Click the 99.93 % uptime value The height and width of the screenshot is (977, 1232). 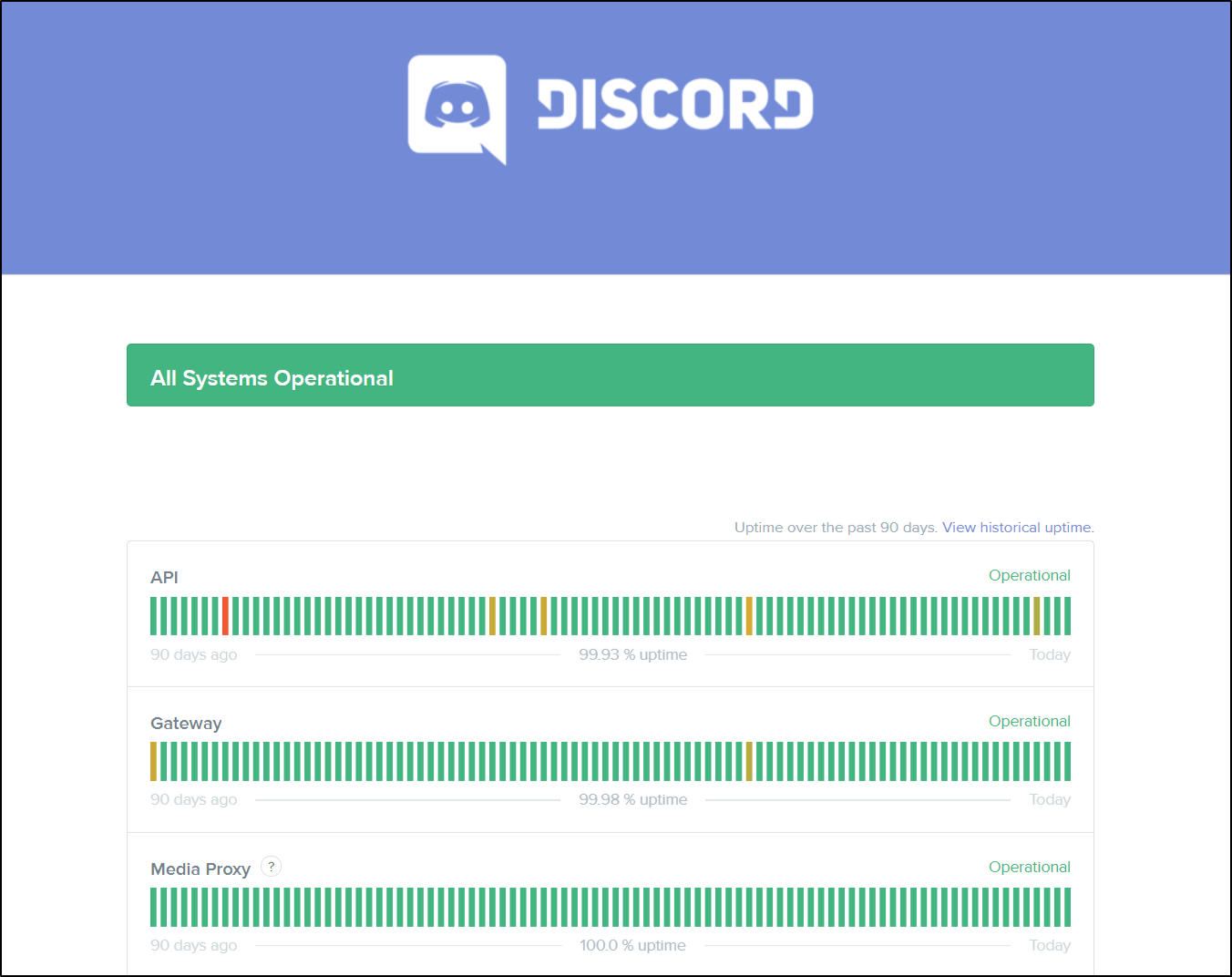coord(633,654)
